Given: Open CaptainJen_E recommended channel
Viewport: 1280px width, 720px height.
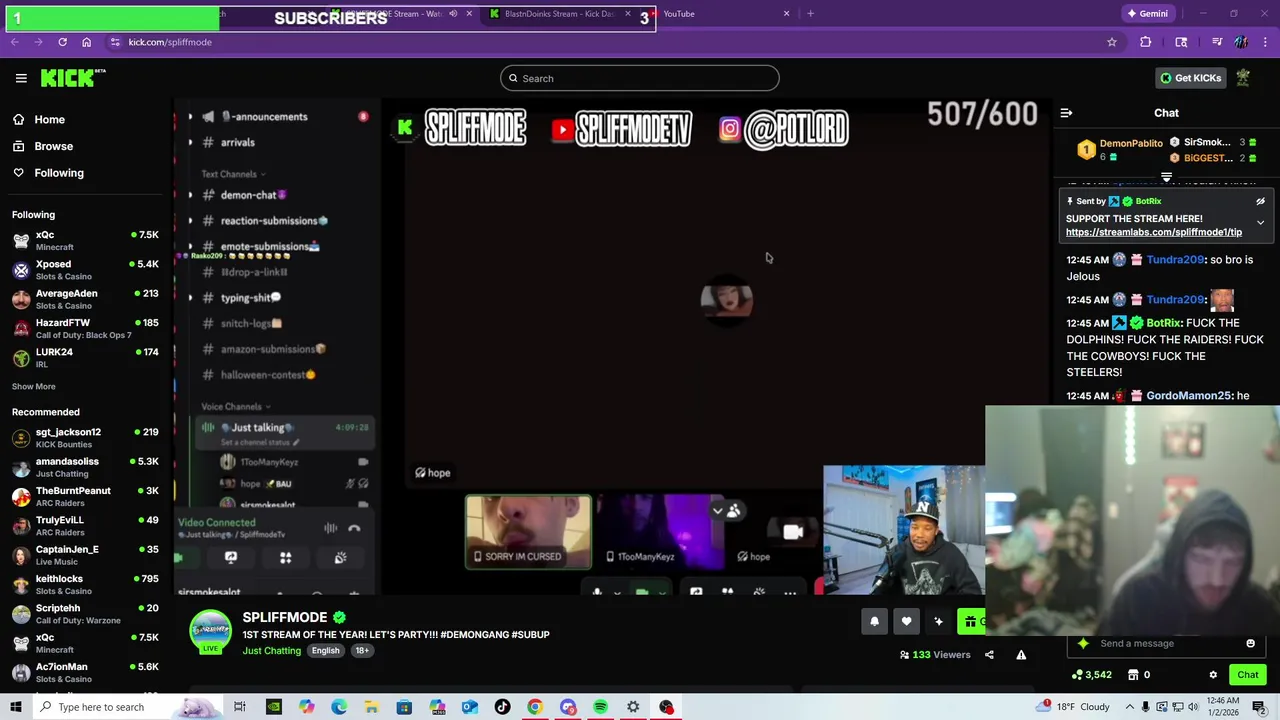Looking at the screenshot, I should 85,555.
